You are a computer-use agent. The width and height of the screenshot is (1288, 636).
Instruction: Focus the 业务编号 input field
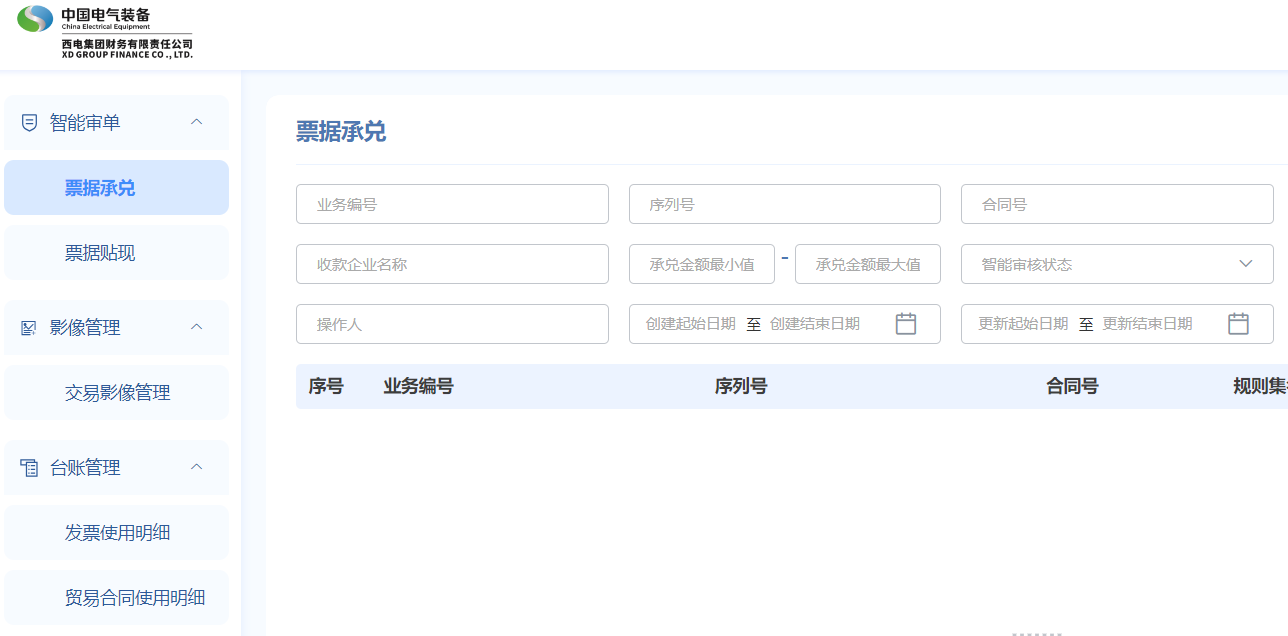[452, 204]
